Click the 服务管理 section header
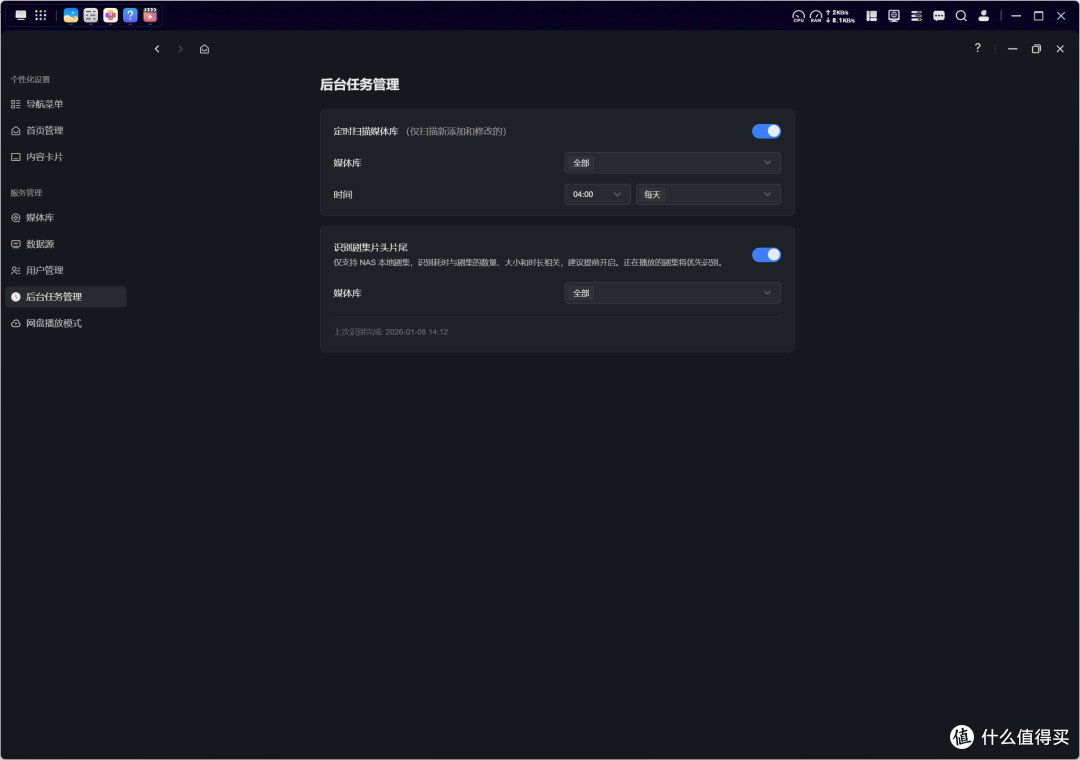This screenshot has height=760, width=1080. click(x=26, y=193)
